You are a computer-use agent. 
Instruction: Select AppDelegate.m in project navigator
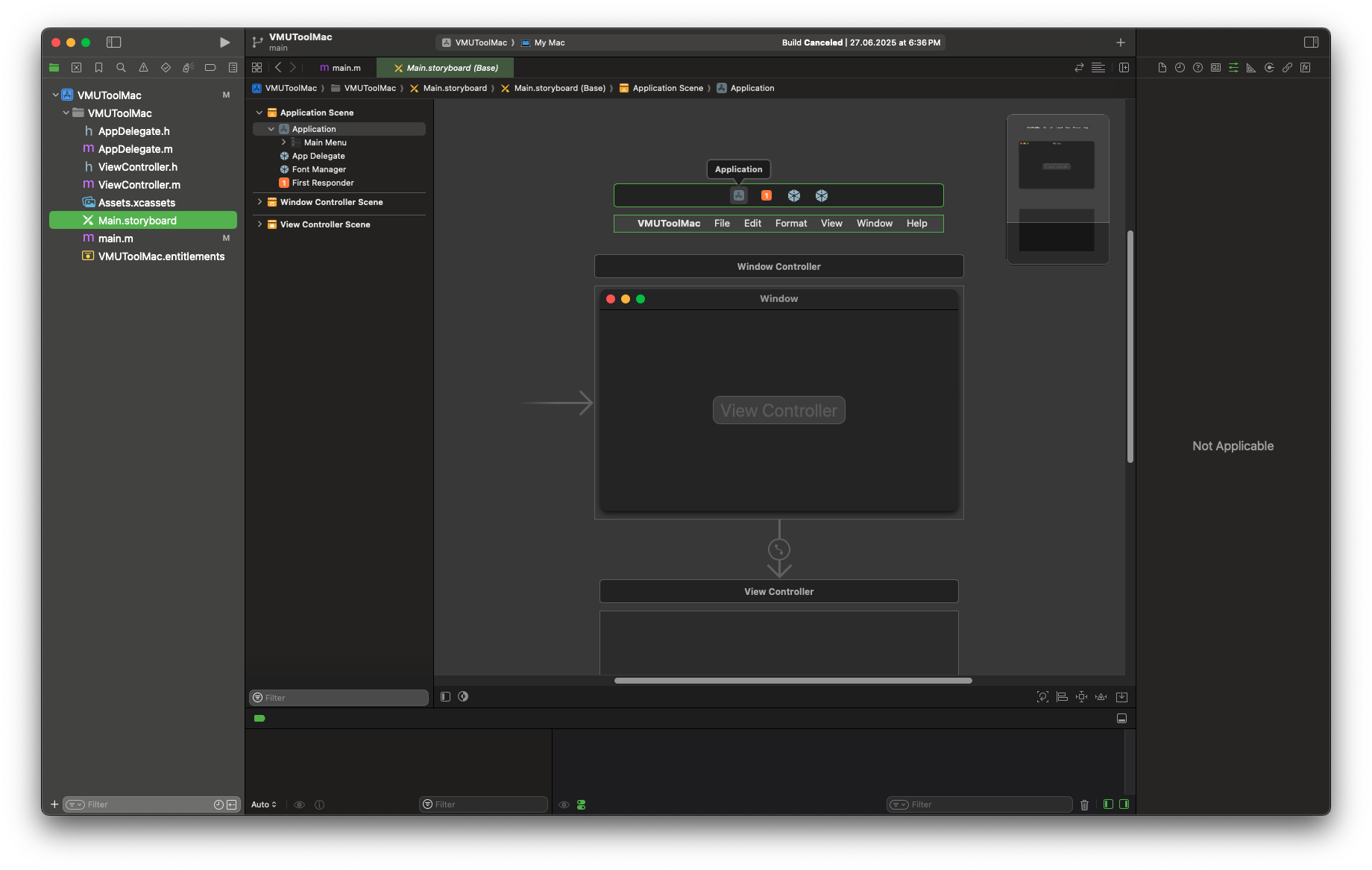tap(143, 149)
